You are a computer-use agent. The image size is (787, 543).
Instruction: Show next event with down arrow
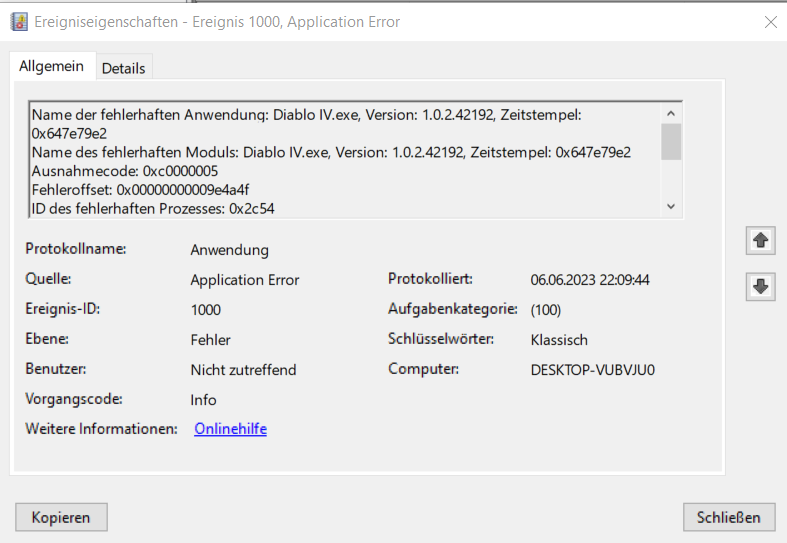click(x=760, y=287)
